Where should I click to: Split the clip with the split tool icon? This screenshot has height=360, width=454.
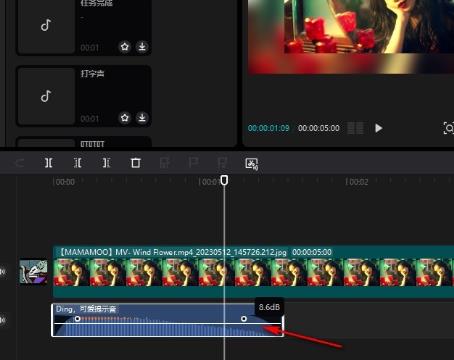49,163
